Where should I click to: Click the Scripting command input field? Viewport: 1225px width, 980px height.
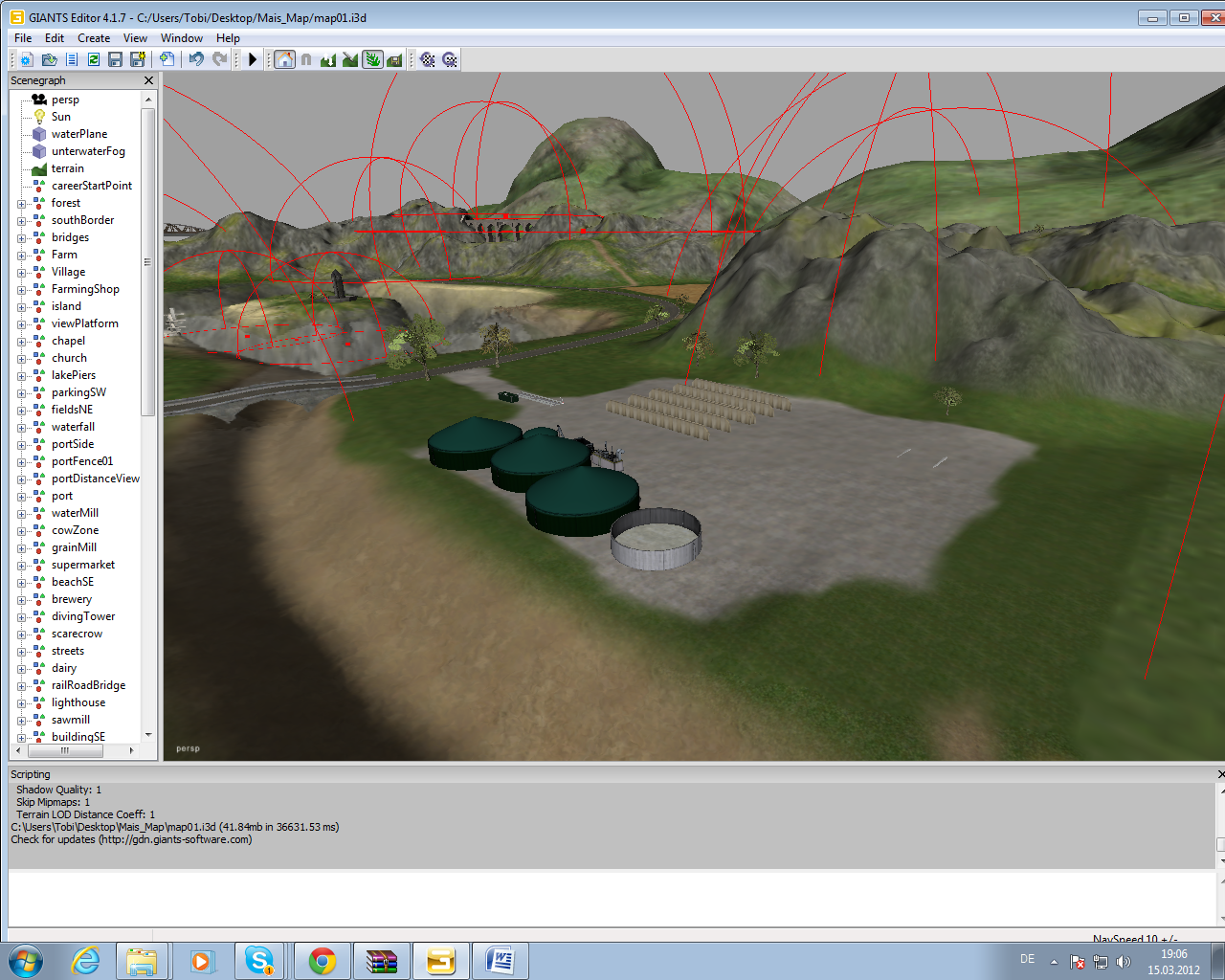pos(611,898)
